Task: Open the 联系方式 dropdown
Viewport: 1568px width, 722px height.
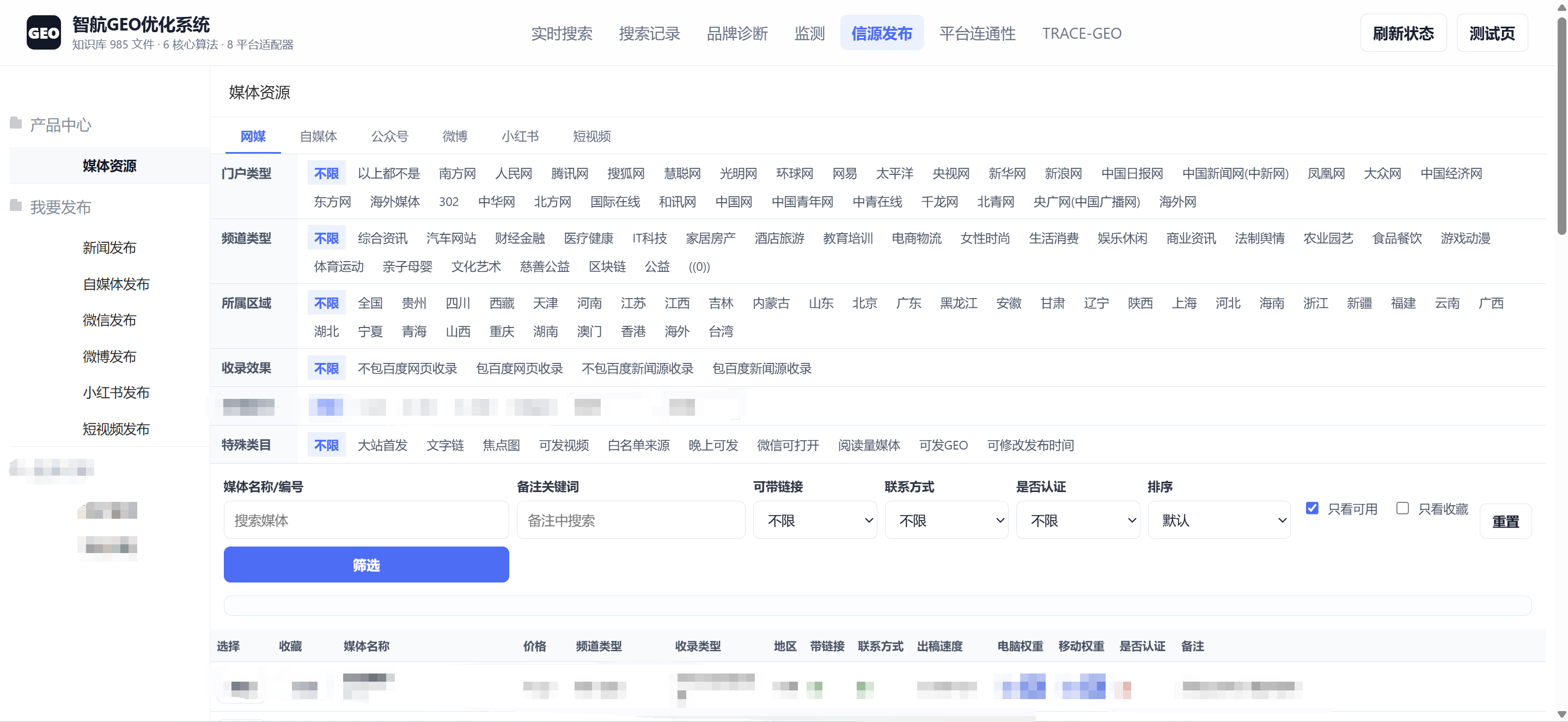Action: tap(947, 520)
